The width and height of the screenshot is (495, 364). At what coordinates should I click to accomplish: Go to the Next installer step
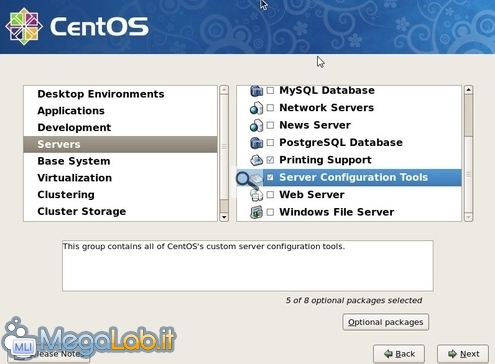point(463,354)
